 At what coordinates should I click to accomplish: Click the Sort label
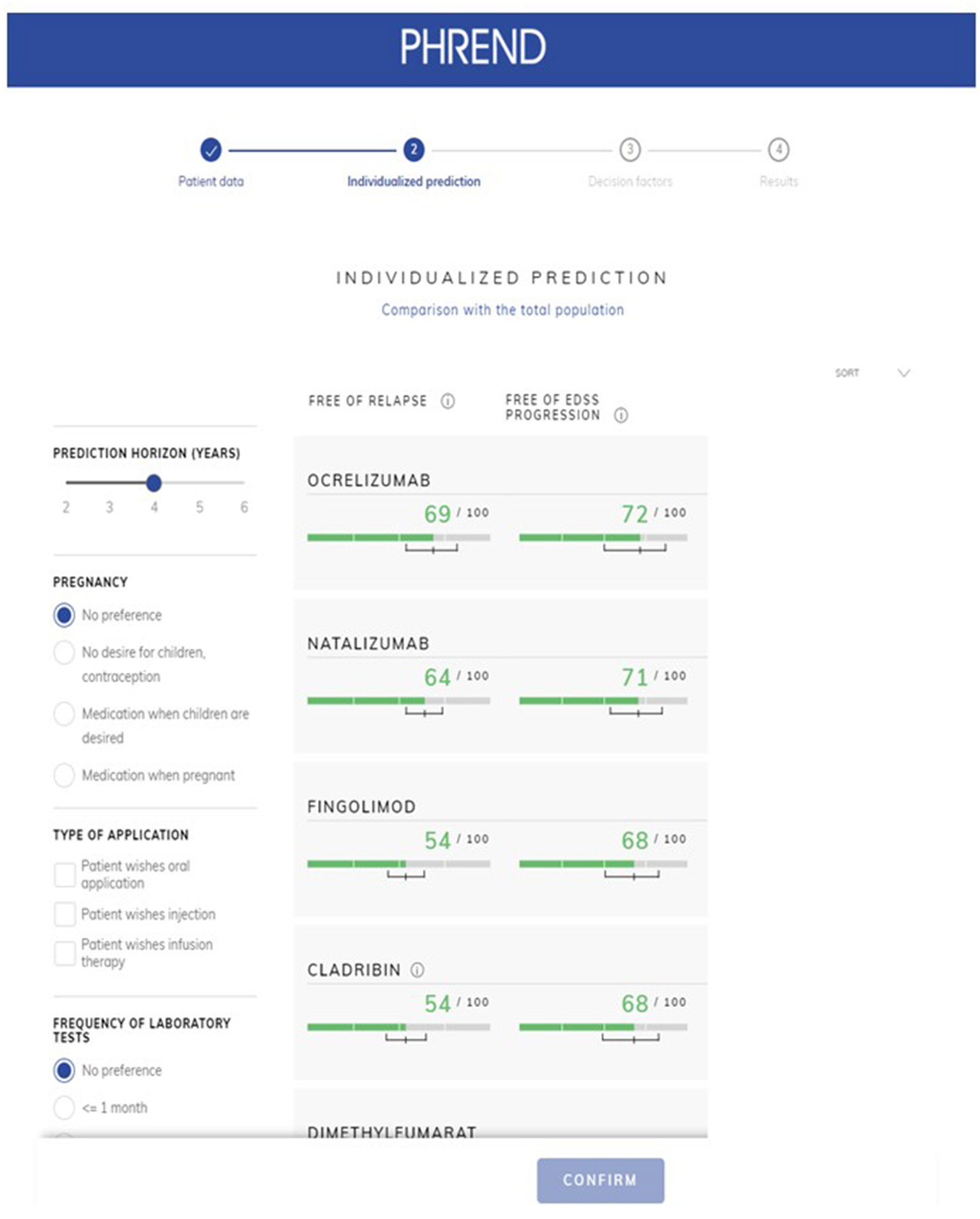click(847, 373)
